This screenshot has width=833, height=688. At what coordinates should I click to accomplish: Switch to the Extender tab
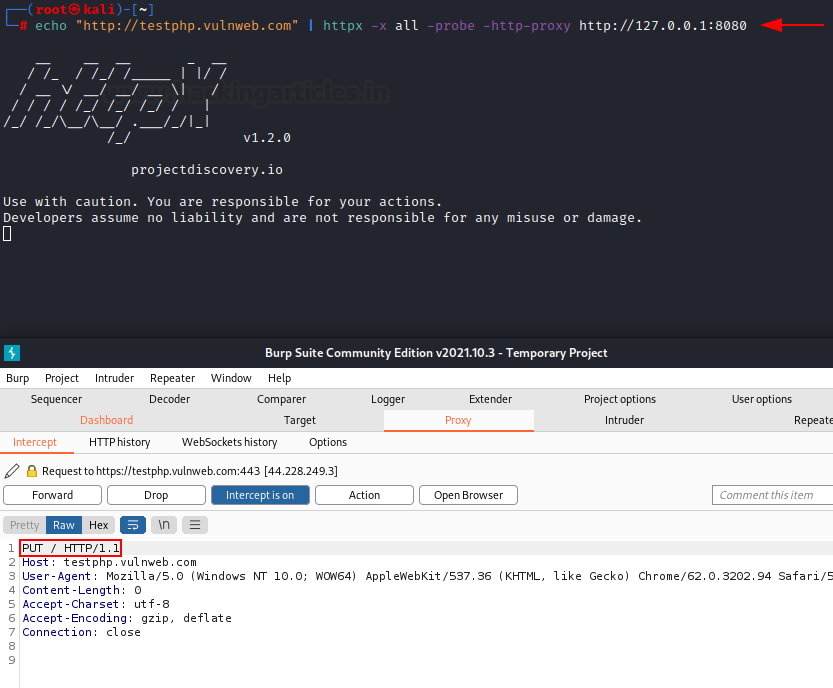click(x=490, y=399)
